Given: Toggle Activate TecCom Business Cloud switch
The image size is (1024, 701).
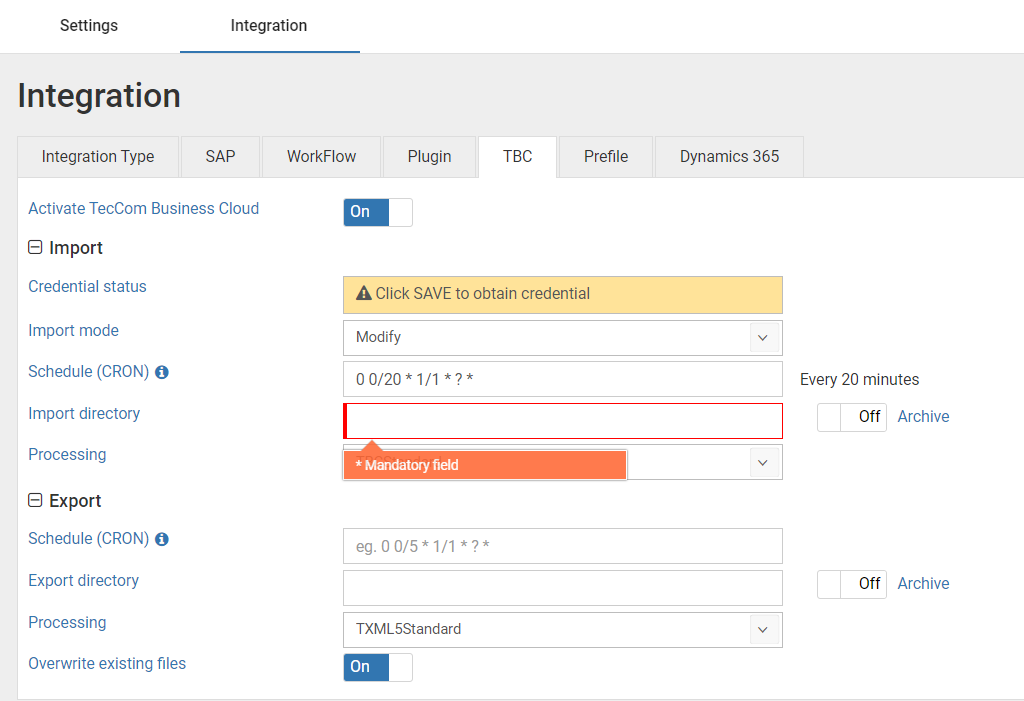Looking at the screenshot, I should pos(378,212).
